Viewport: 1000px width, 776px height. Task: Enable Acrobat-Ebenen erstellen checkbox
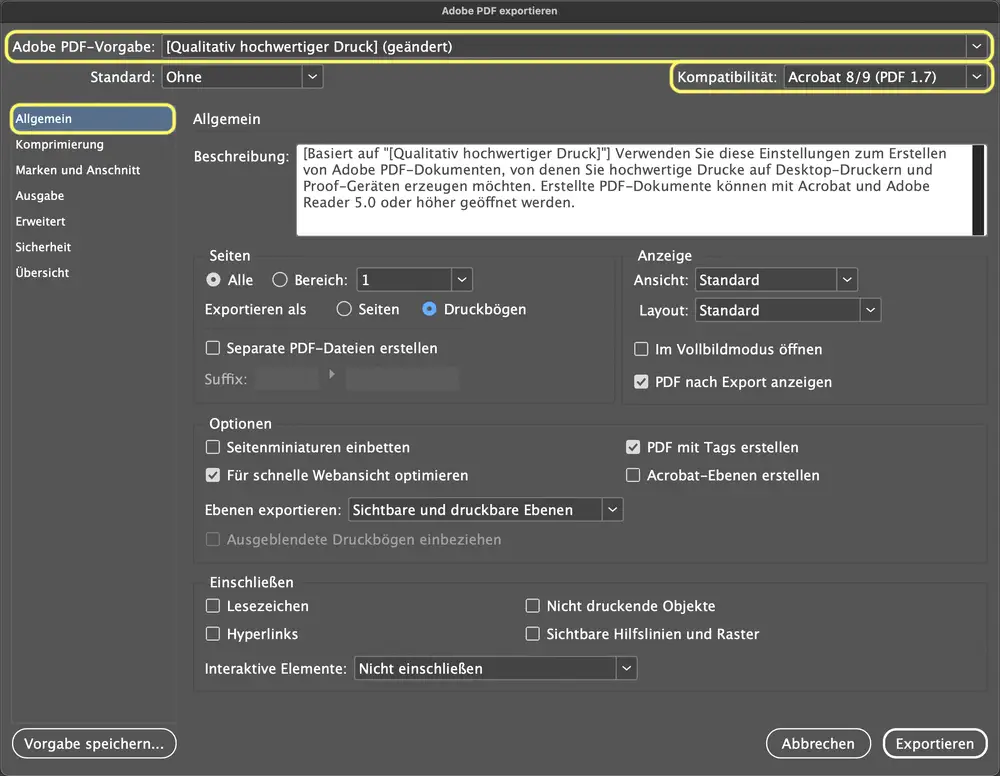(x=633, y=475)
